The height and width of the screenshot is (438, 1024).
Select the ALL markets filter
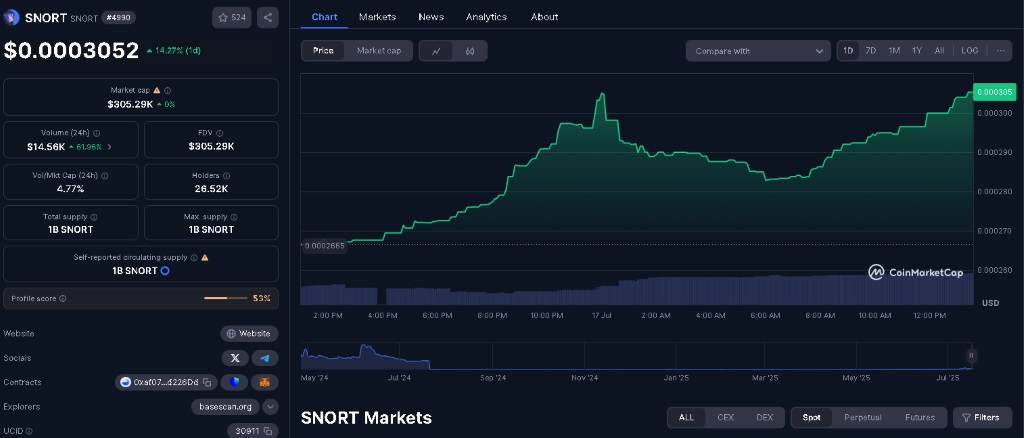pyautogui.click(x=686, y=418)
